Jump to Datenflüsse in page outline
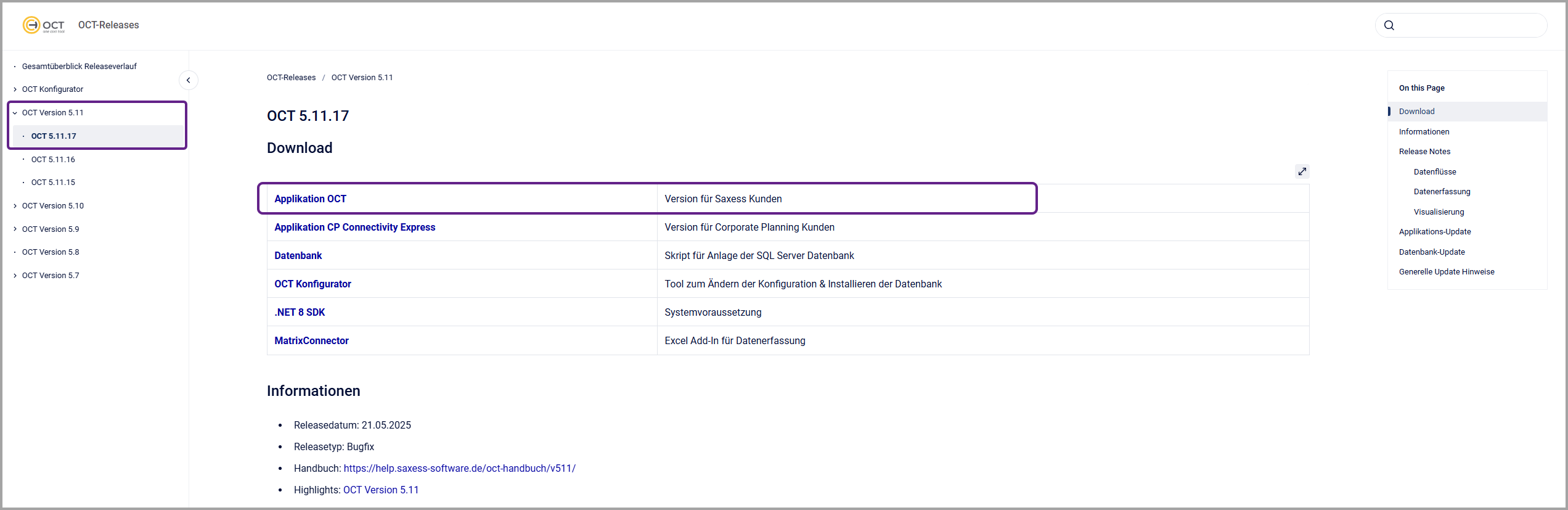This screenshot has width=1568, height=510. click(1435, 172)
